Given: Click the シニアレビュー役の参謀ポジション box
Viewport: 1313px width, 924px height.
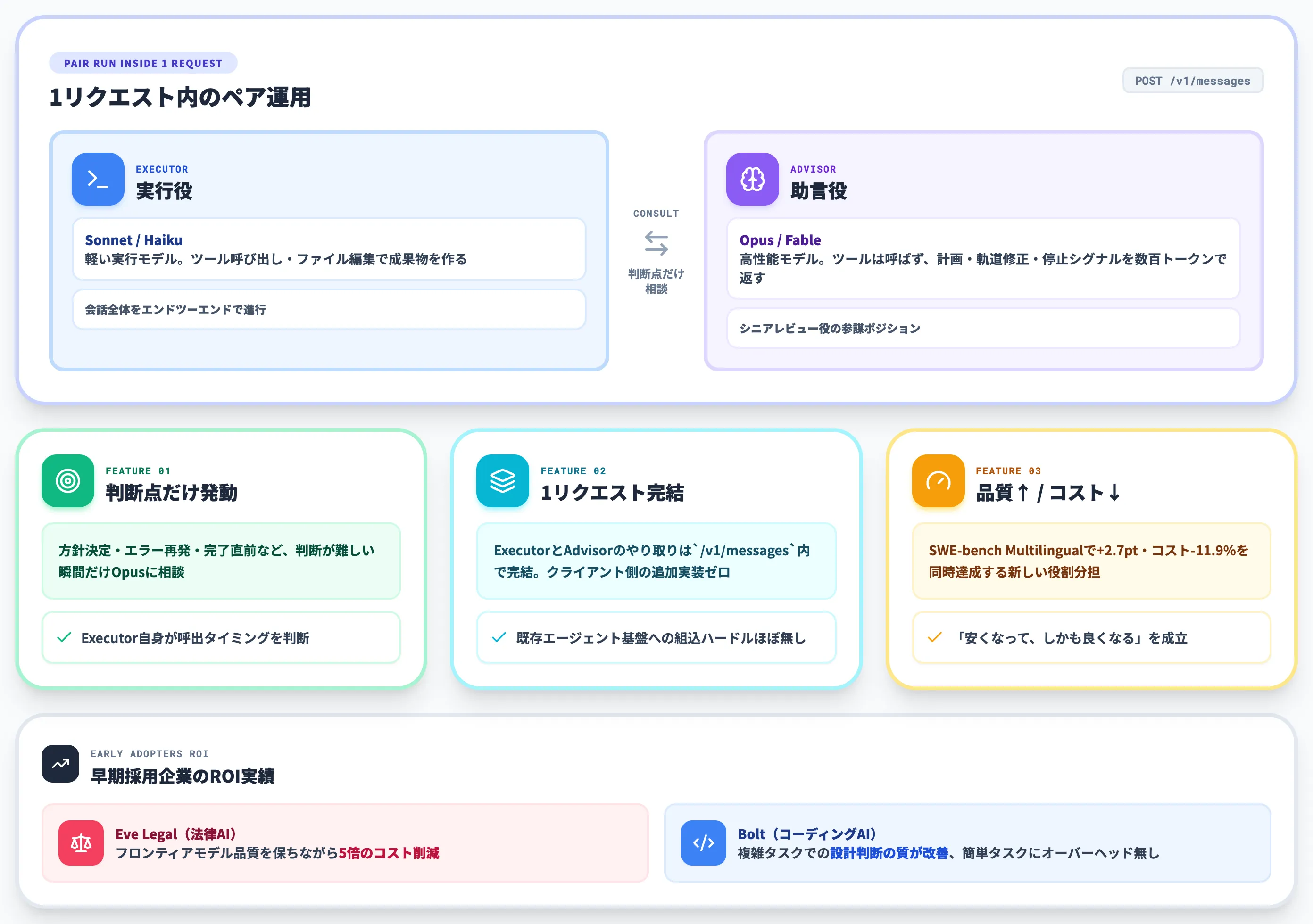Looking at the screenshot, I should pos(983,328).
